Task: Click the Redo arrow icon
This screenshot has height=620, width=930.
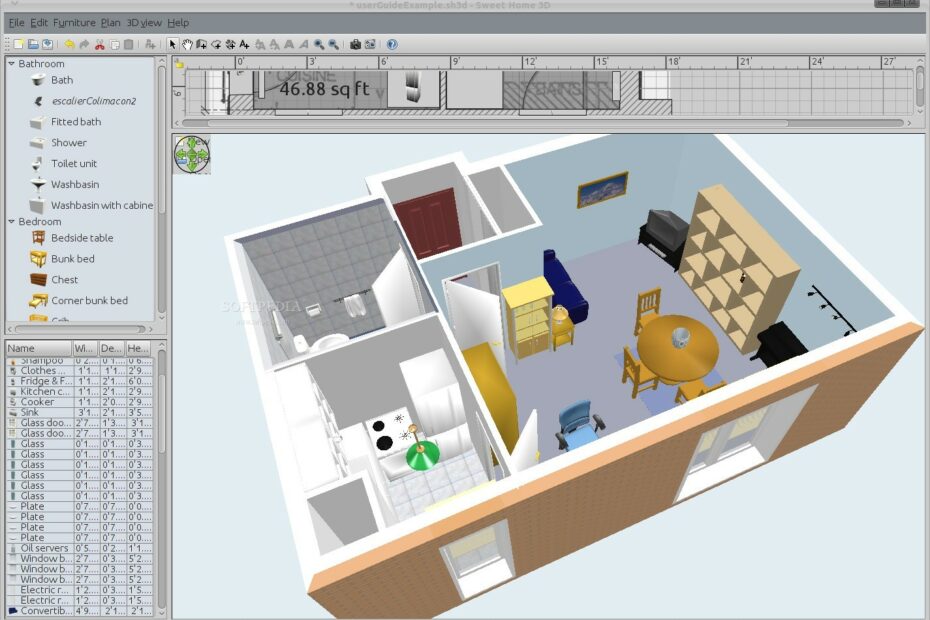Action: click(84, 44)
